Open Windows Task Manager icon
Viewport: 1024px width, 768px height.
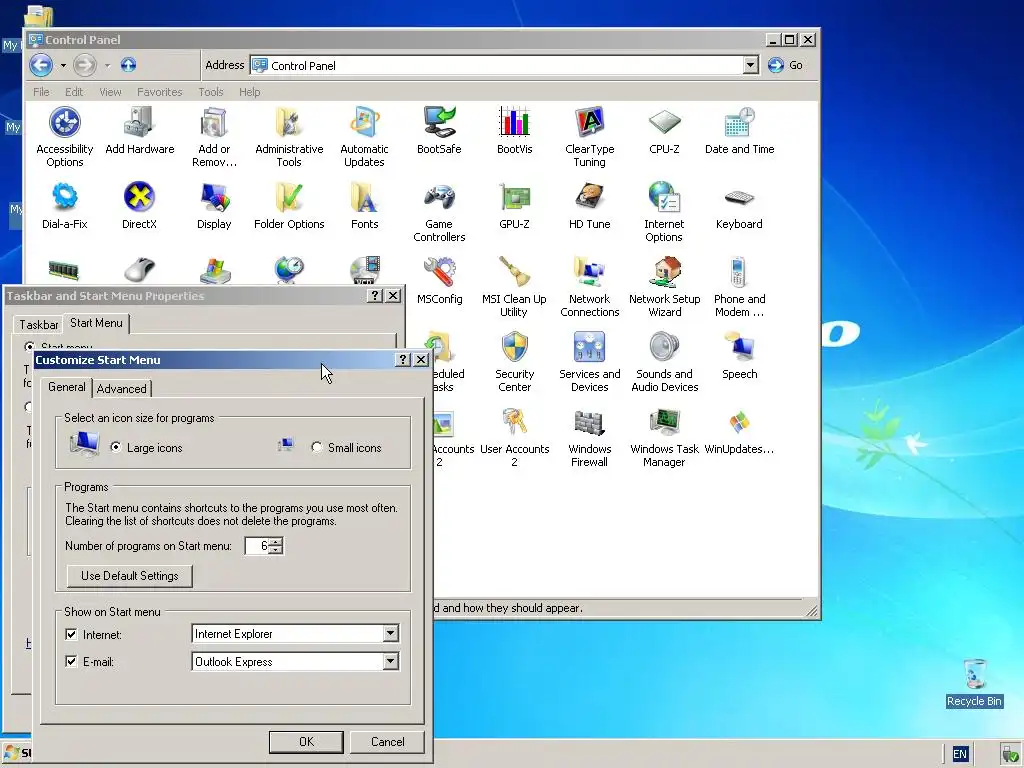[664, 437]
